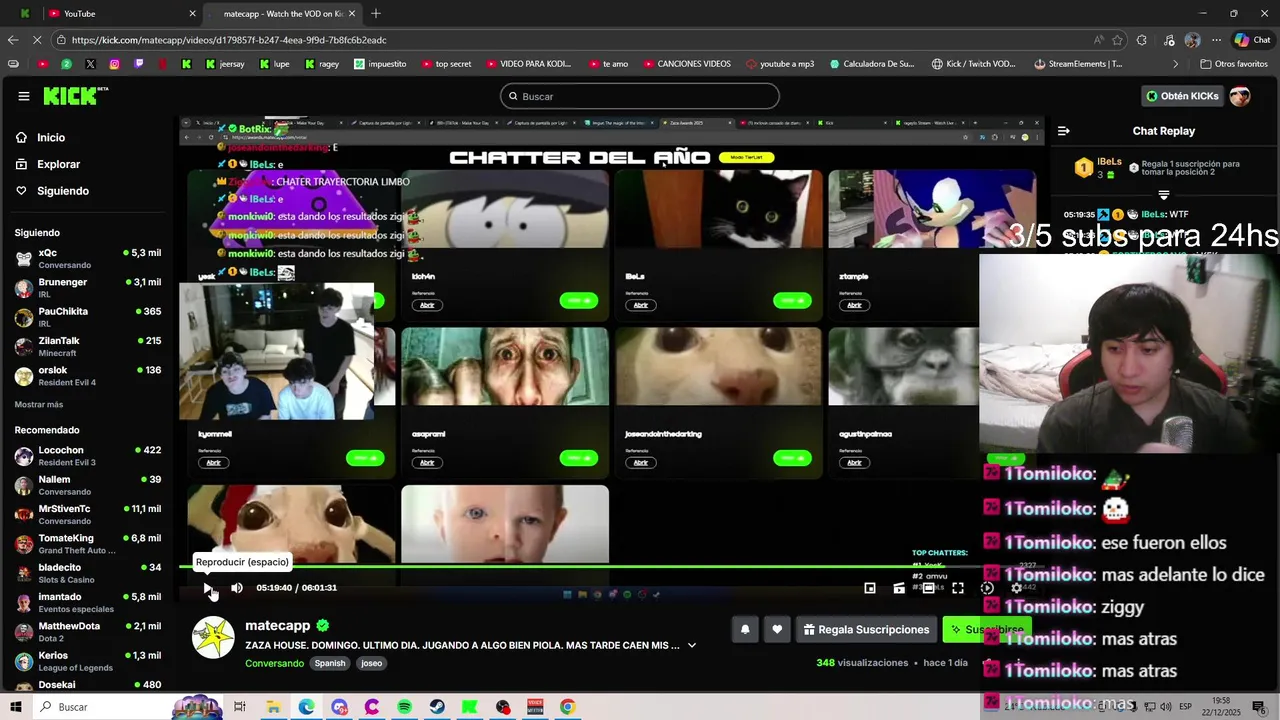Open imantado recommended channel
The height and width of the screenshot is (720, 1280).
(x=88, y=603)
